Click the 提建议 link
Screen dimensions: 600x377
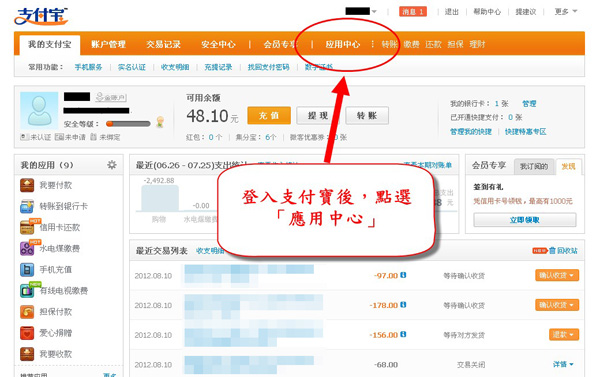pos(526,12)
